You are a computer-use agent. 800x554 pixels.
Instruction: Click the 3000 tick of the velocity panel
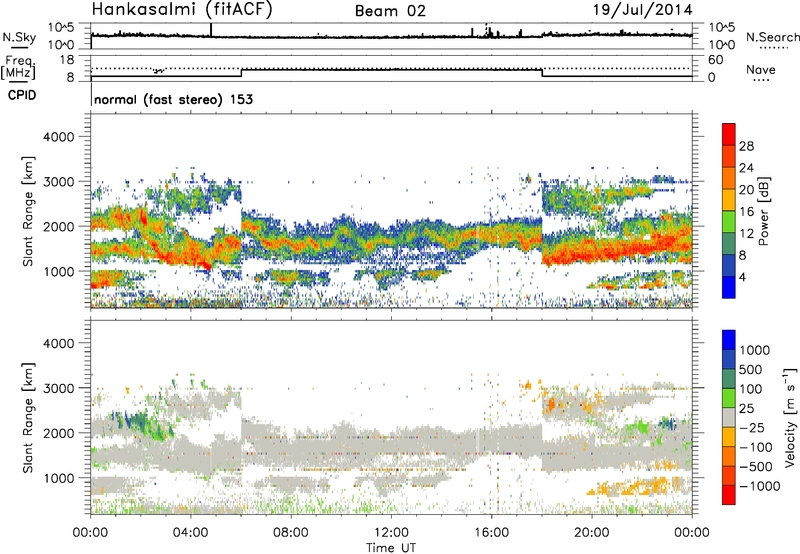tap(58, 388)
